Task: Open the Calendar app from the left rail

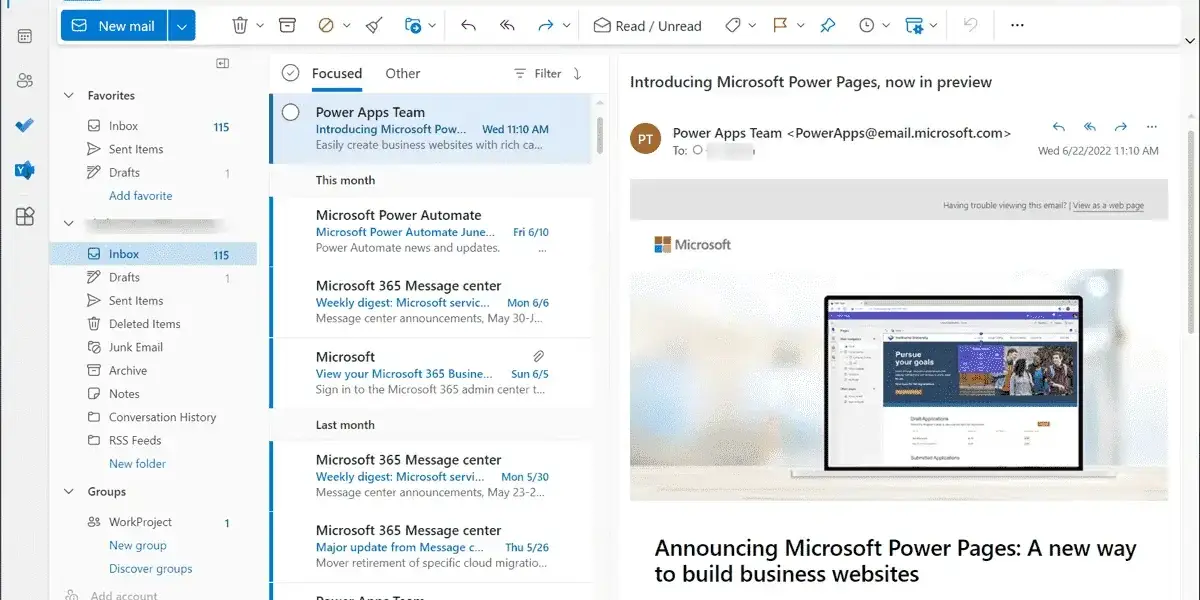Action: 25,36
